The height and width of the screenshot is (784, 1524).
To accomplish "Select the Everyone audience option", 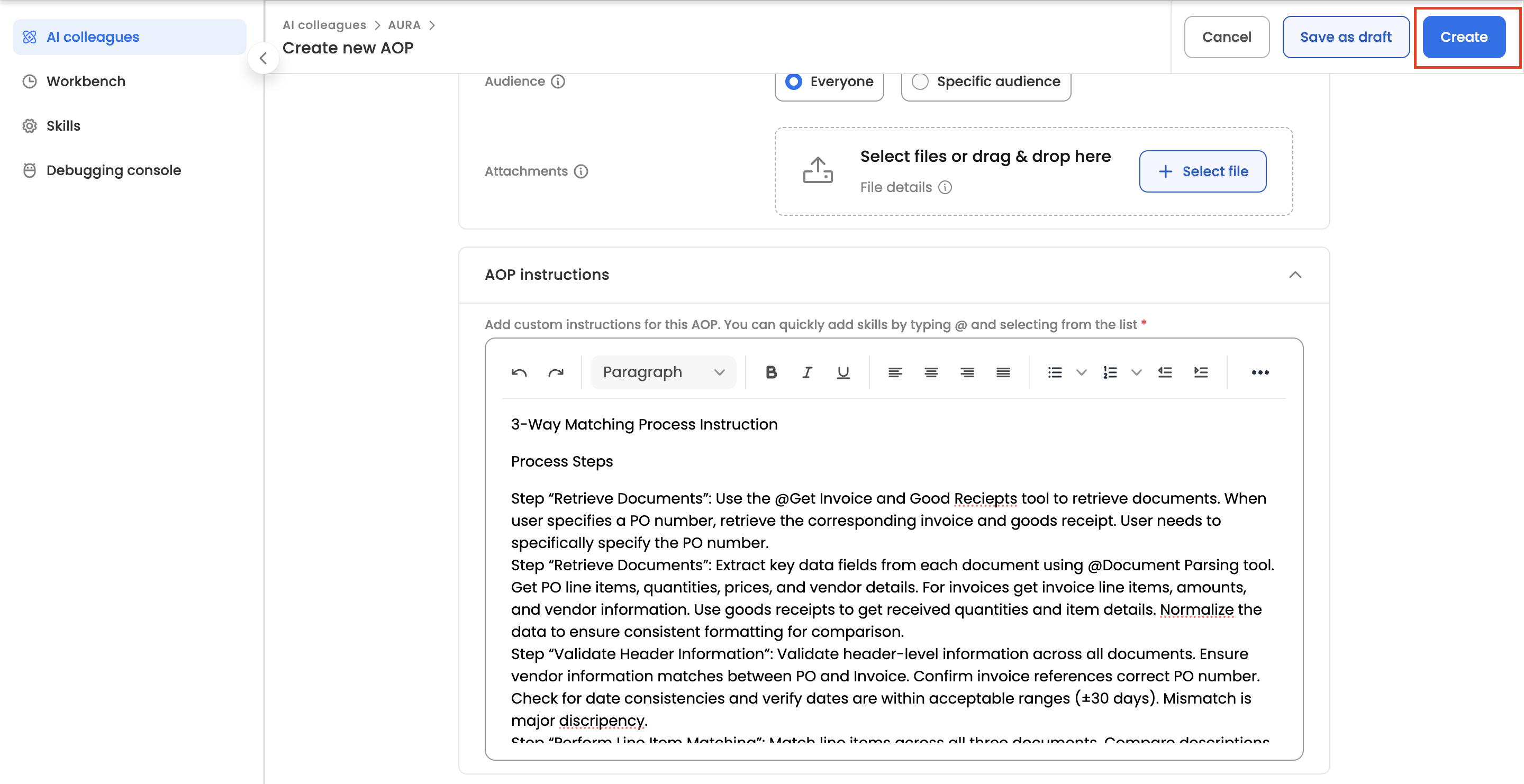I will (x=794, y=81).
